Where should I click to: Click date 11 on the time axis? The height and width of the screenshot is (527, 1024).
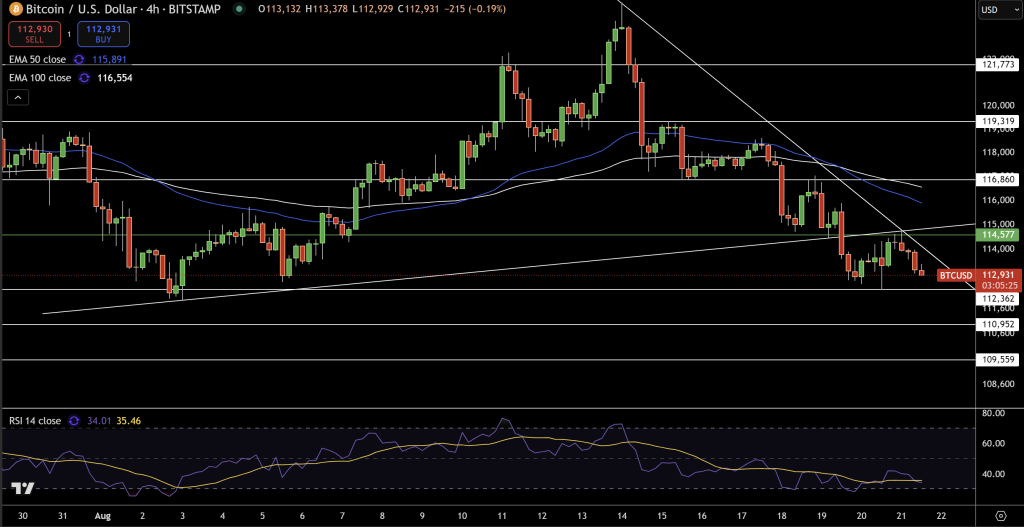(500, 515)
